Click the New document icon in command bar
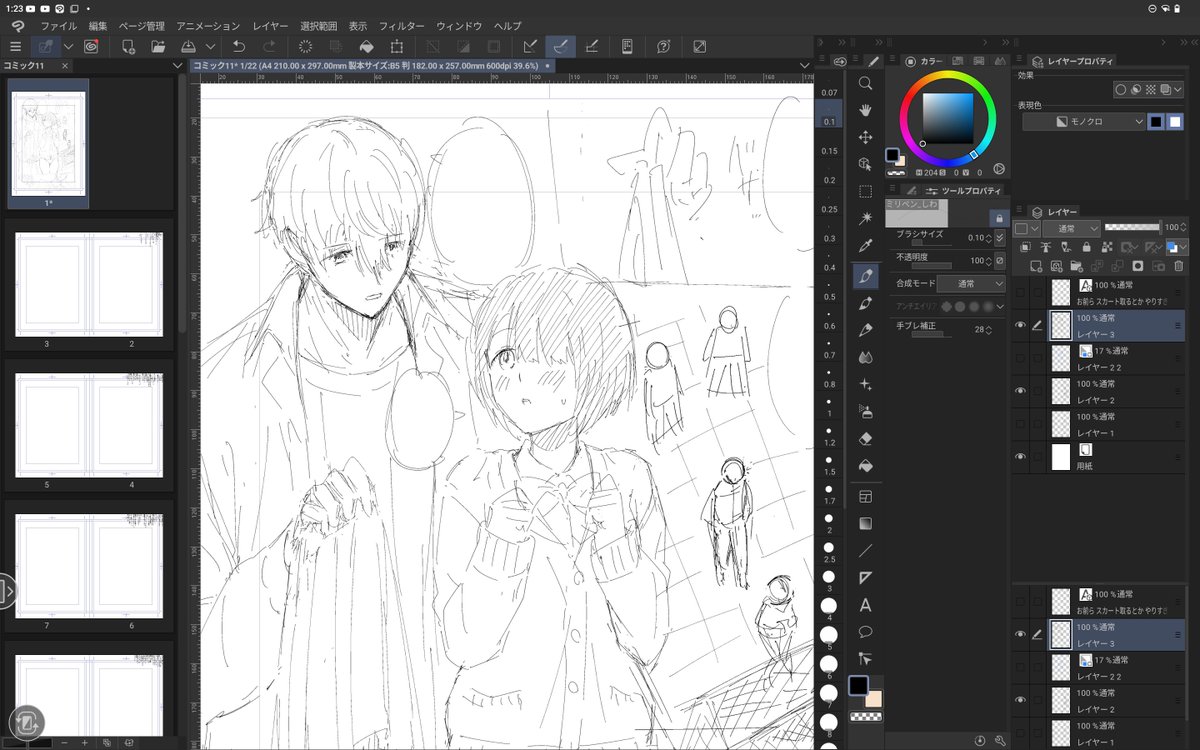 128,46
